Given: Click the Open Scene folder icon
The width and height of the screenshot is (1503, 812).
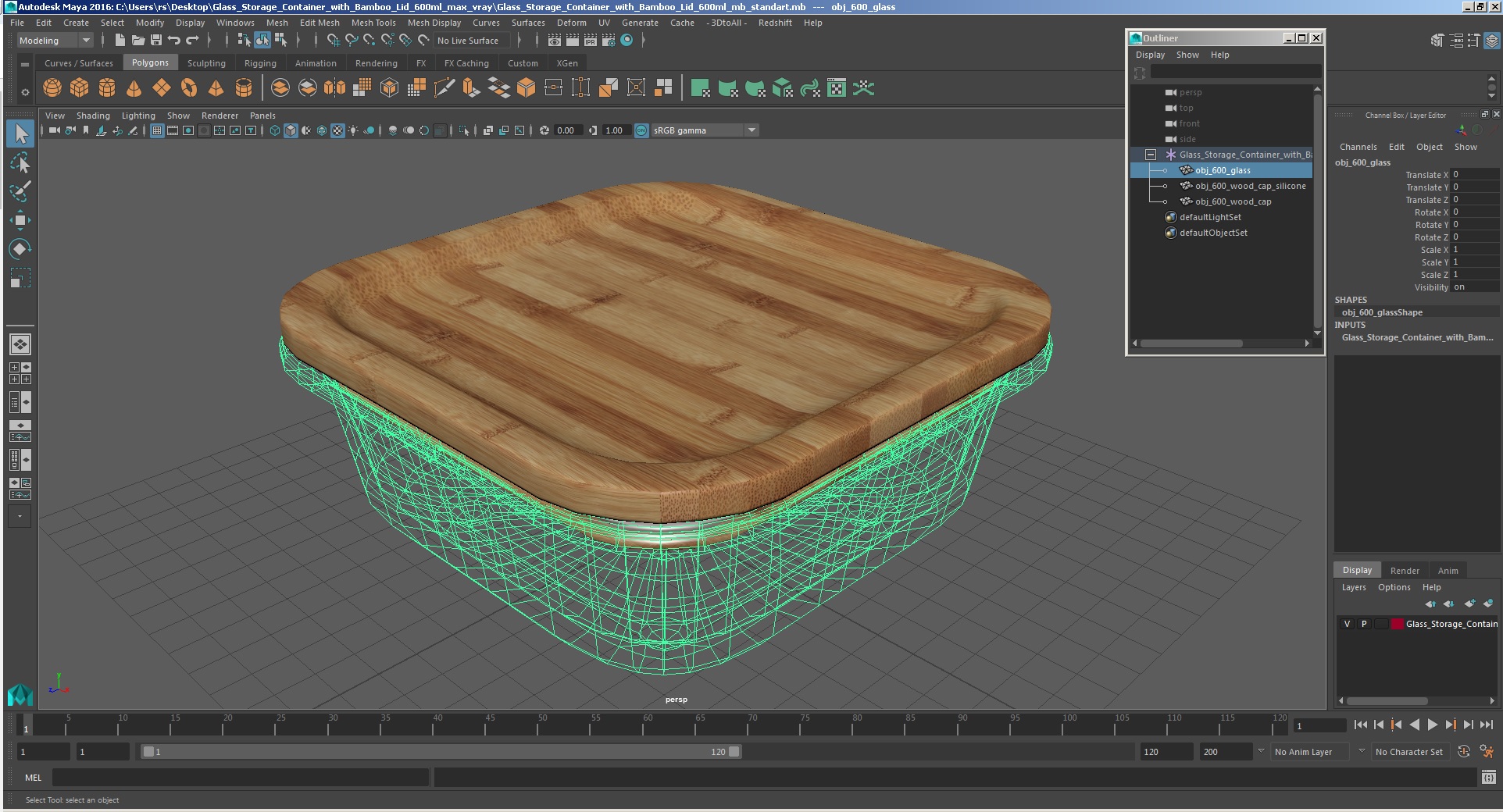Looking at the screenshot, I should point(137,41).
